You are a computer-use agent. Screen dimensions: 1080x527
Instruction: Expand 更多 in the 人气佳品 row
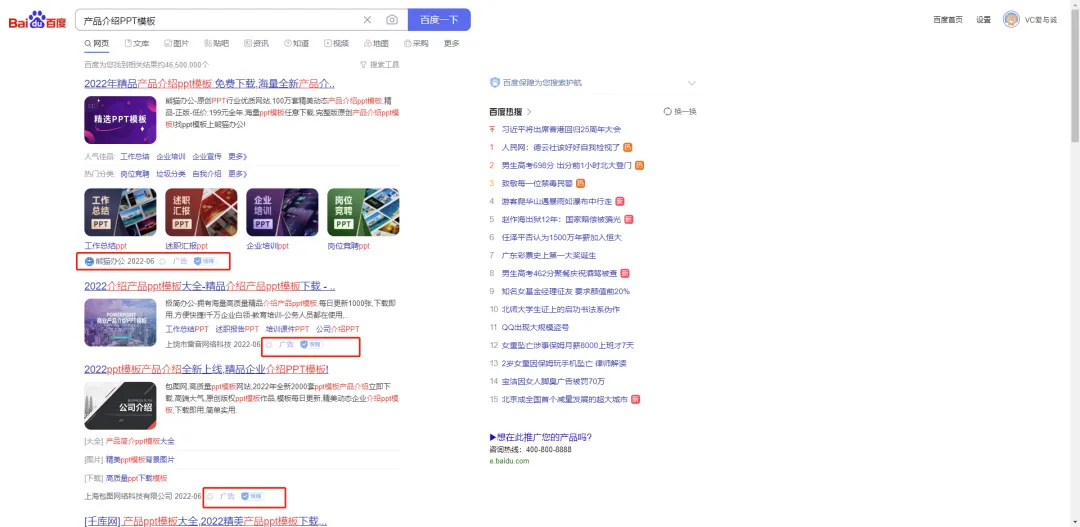(x=237, y=156)
